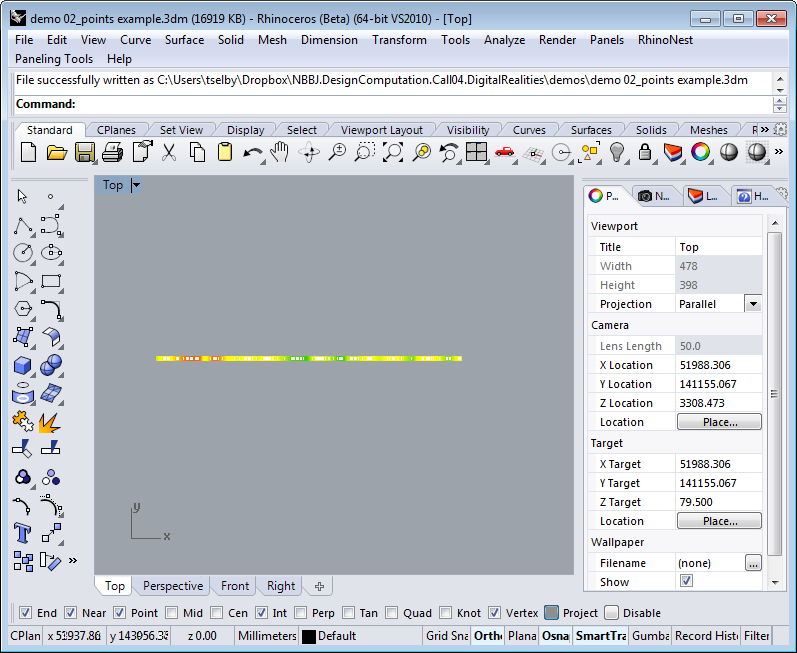Open the Analyze menu

pyautogui.click(x=504, y=40)
